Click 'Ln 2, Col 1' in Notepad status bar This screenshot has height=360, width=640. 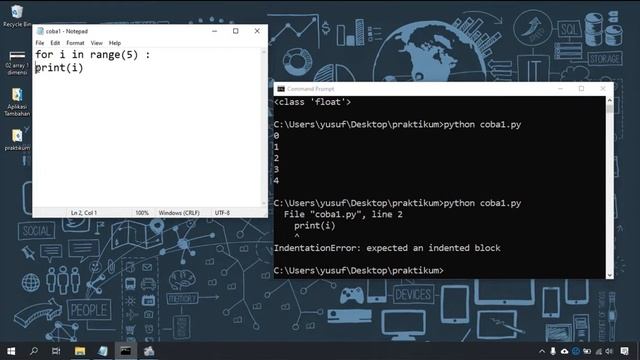[x=84, y=213]
